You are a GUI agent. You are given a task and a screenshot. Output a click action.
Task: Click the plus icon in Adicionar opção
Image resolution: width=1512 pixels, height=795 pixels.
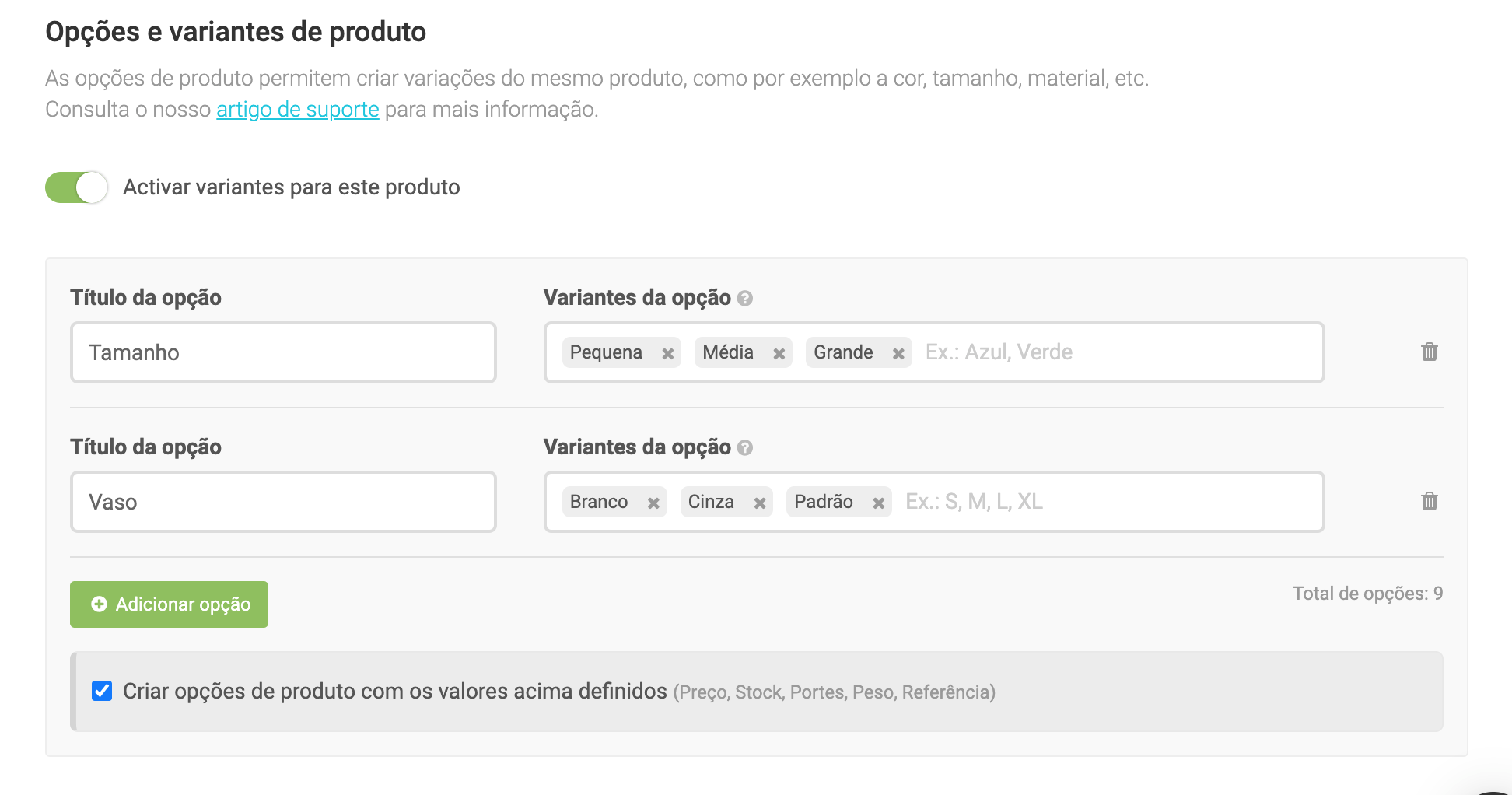coord(99,604)
